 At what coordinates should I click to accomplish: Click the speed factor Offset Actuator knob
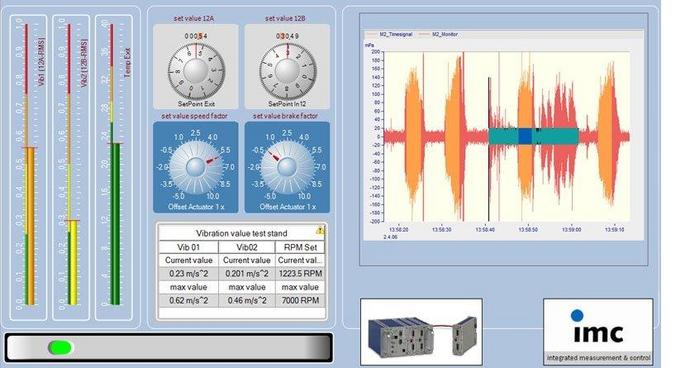196,167
